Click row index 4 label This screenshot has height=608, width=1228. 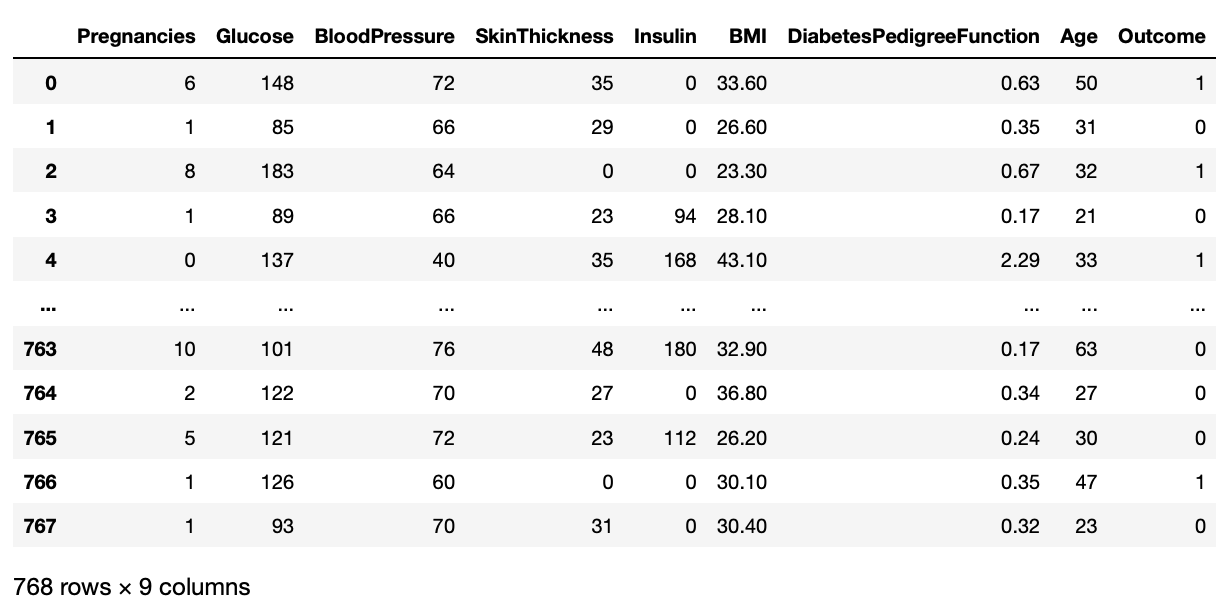pyautogui.click(x=50, y=260)
